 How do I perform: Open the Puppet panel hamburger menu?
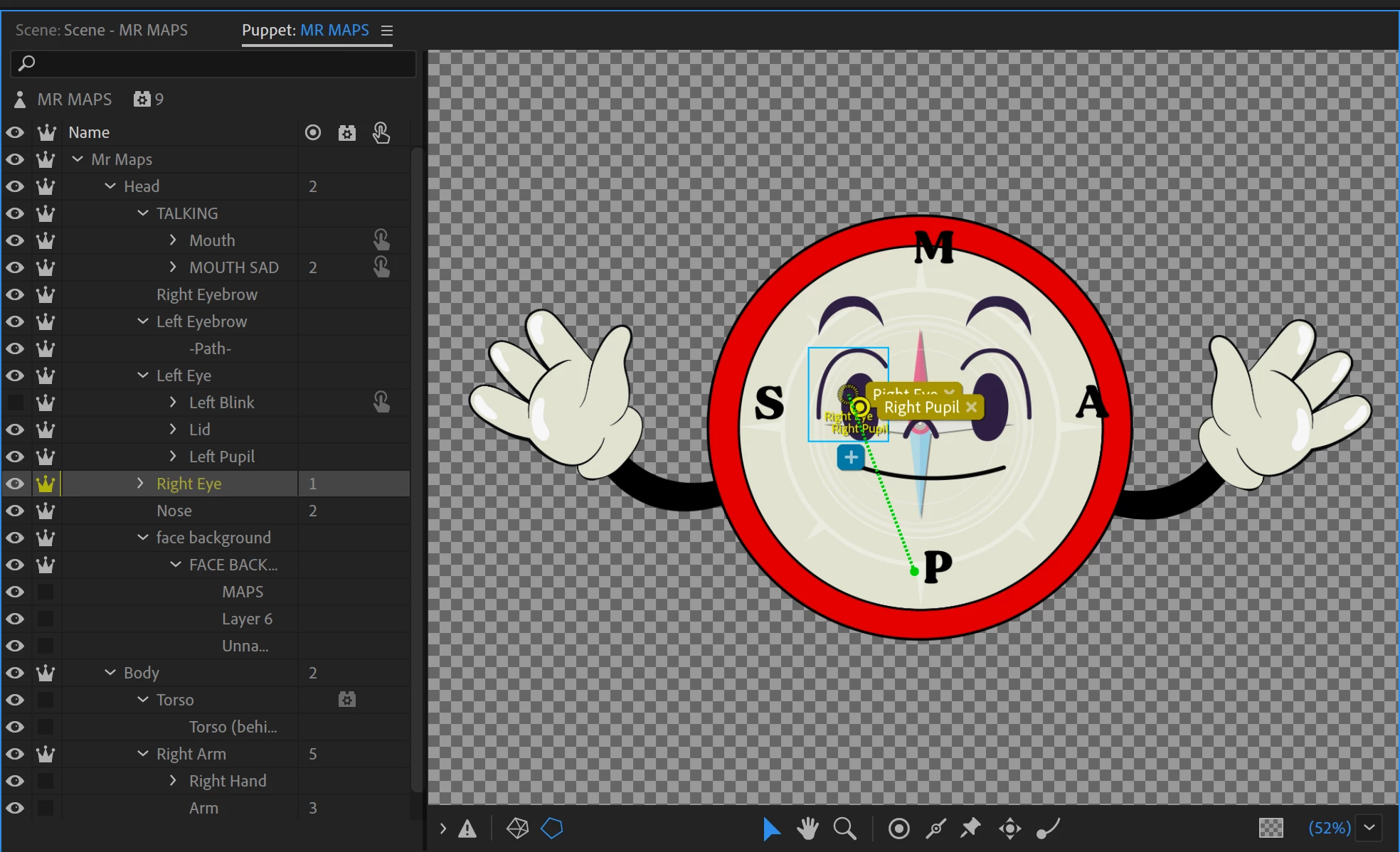pyautogui.click(x=387, y=31)
